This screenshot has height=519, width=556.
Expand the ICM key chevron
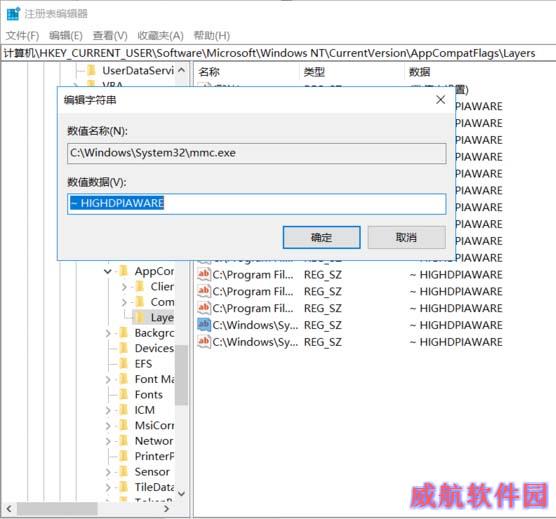point(108,410)
